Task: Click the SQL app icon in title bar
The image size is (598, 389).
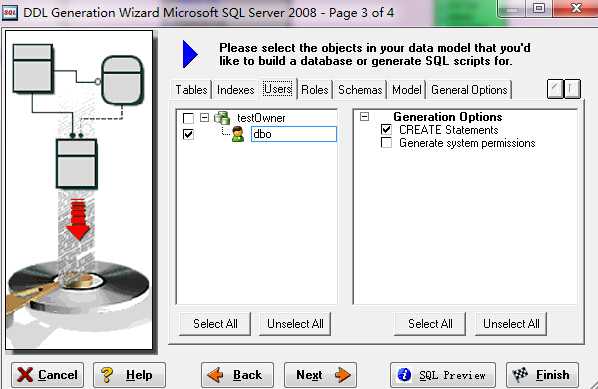Action: coord(10,13)
